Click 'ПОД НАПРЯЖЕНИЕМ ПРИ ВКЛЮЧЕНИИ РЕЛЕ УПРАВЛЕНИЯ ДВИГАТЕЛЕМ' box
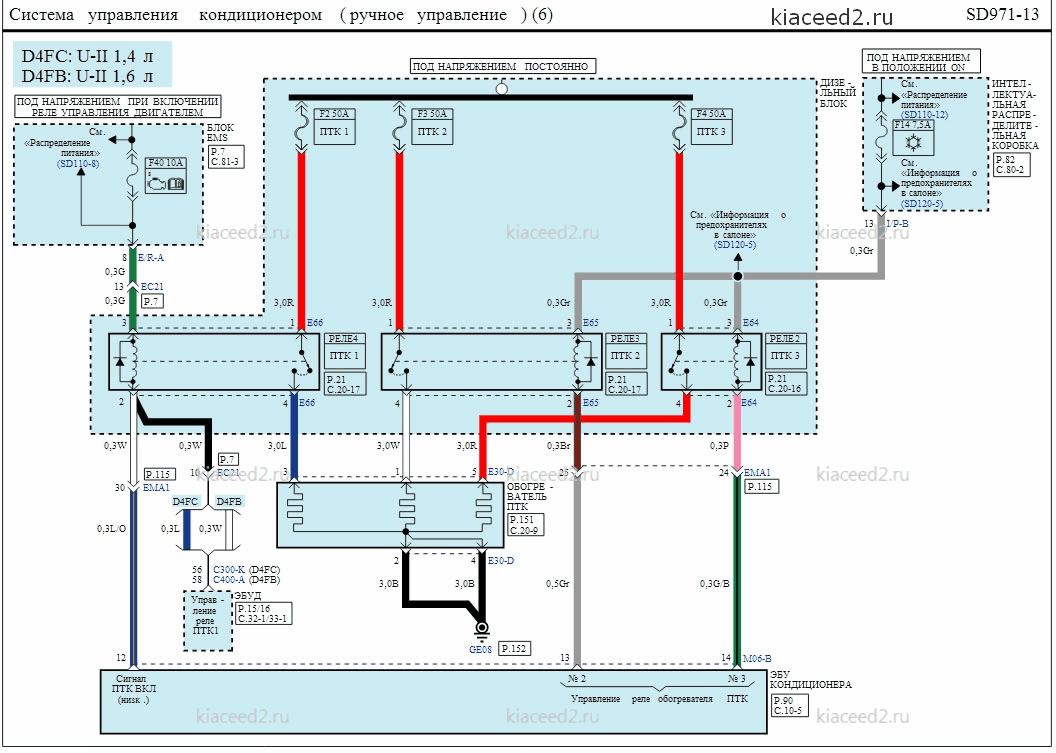The image size is (1056, 753). (x=119, y=106)
